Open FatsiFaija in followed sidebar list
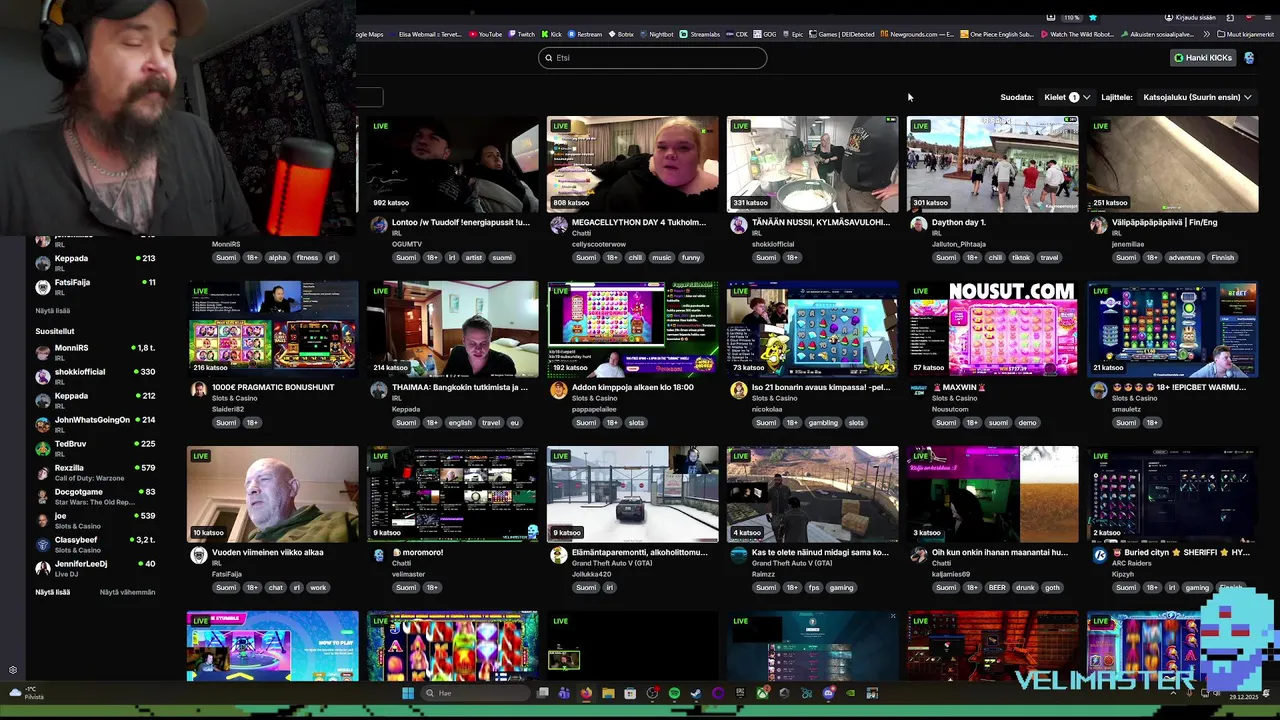 click(x=95, y=286)
